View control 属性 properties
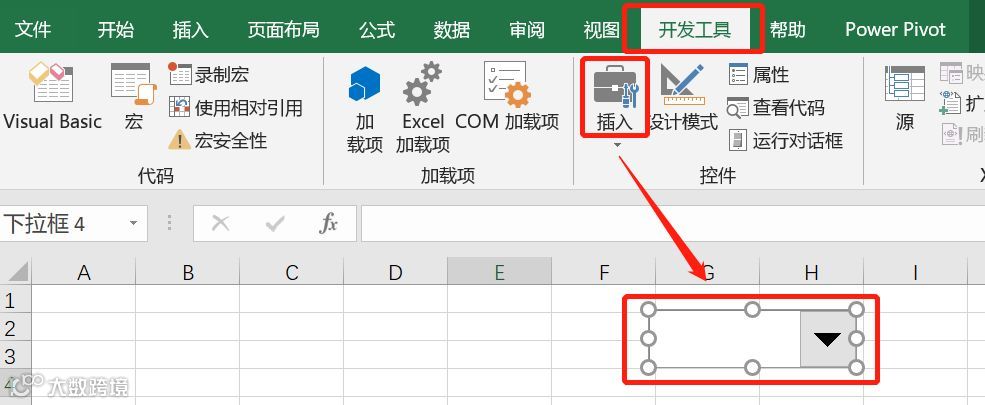This screenshot has height=405, width=985. pos(759,75)
